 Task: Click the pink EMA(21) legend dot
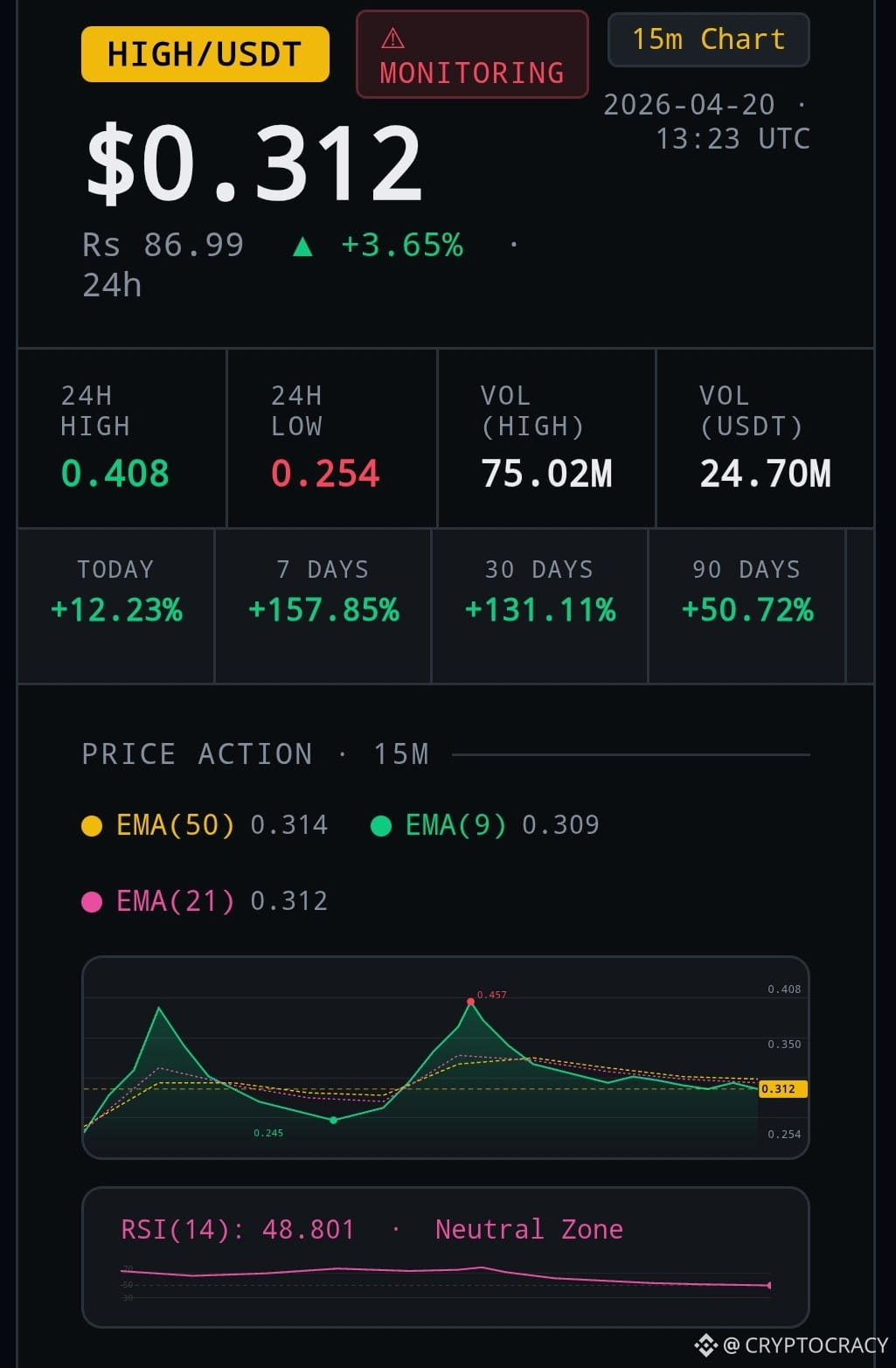click(x=92, y=902)
